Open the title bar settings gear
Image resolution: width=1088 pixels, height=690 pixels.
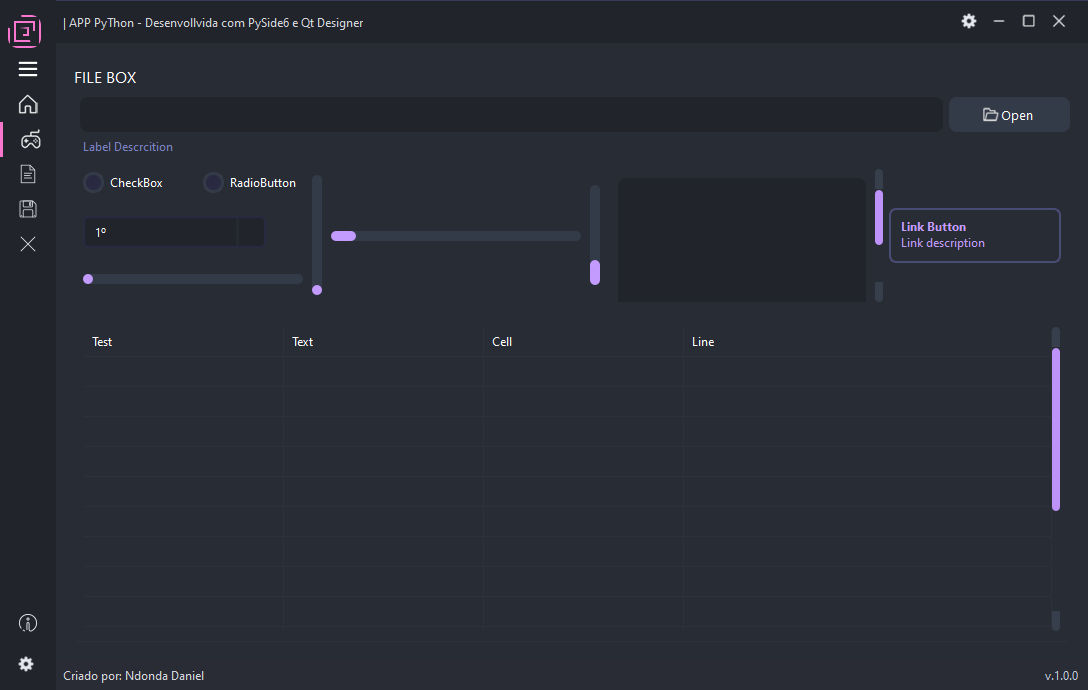pyautogui.click(x=969, y=22)
